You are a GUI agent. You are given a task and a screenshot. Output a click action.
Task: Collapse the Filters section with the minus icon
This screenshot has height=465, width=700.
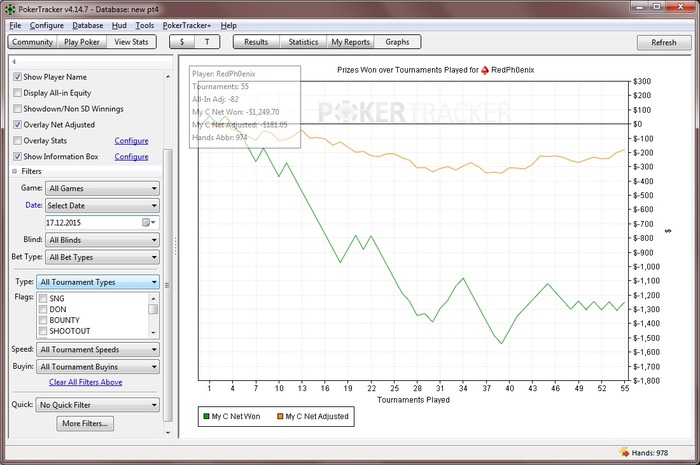[15, 172]
